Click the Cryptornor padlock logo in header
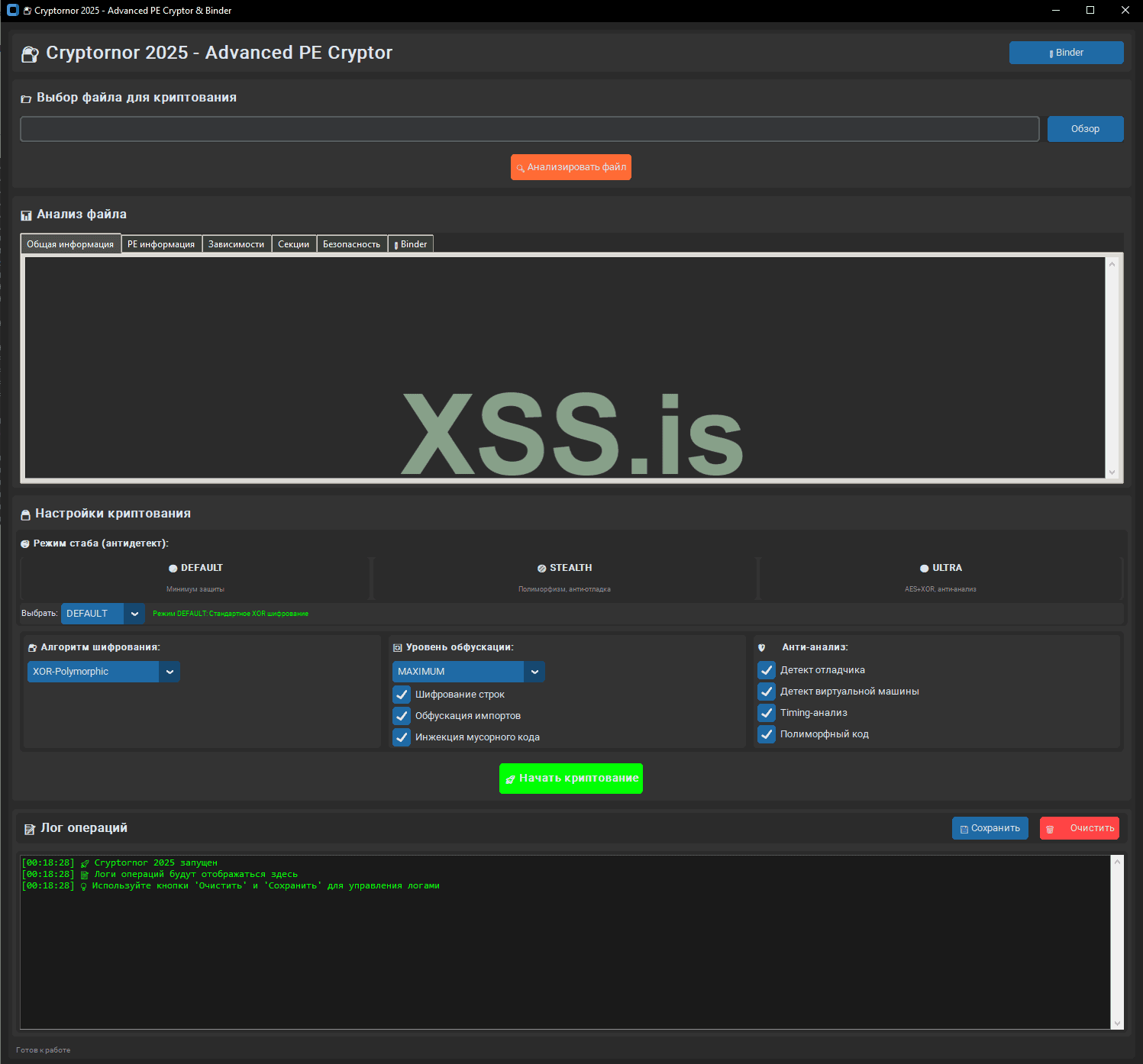 click(30, 53)
